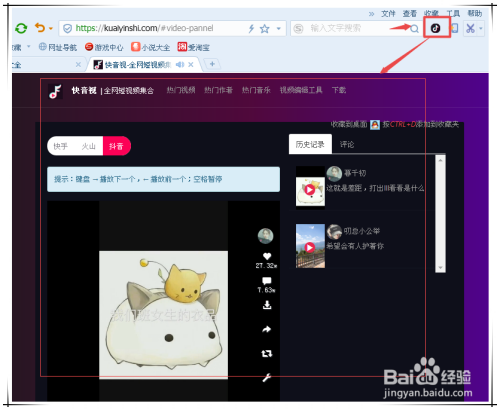
Task: Open 视频编辑工具 nav link
Action: click(301, 90)
